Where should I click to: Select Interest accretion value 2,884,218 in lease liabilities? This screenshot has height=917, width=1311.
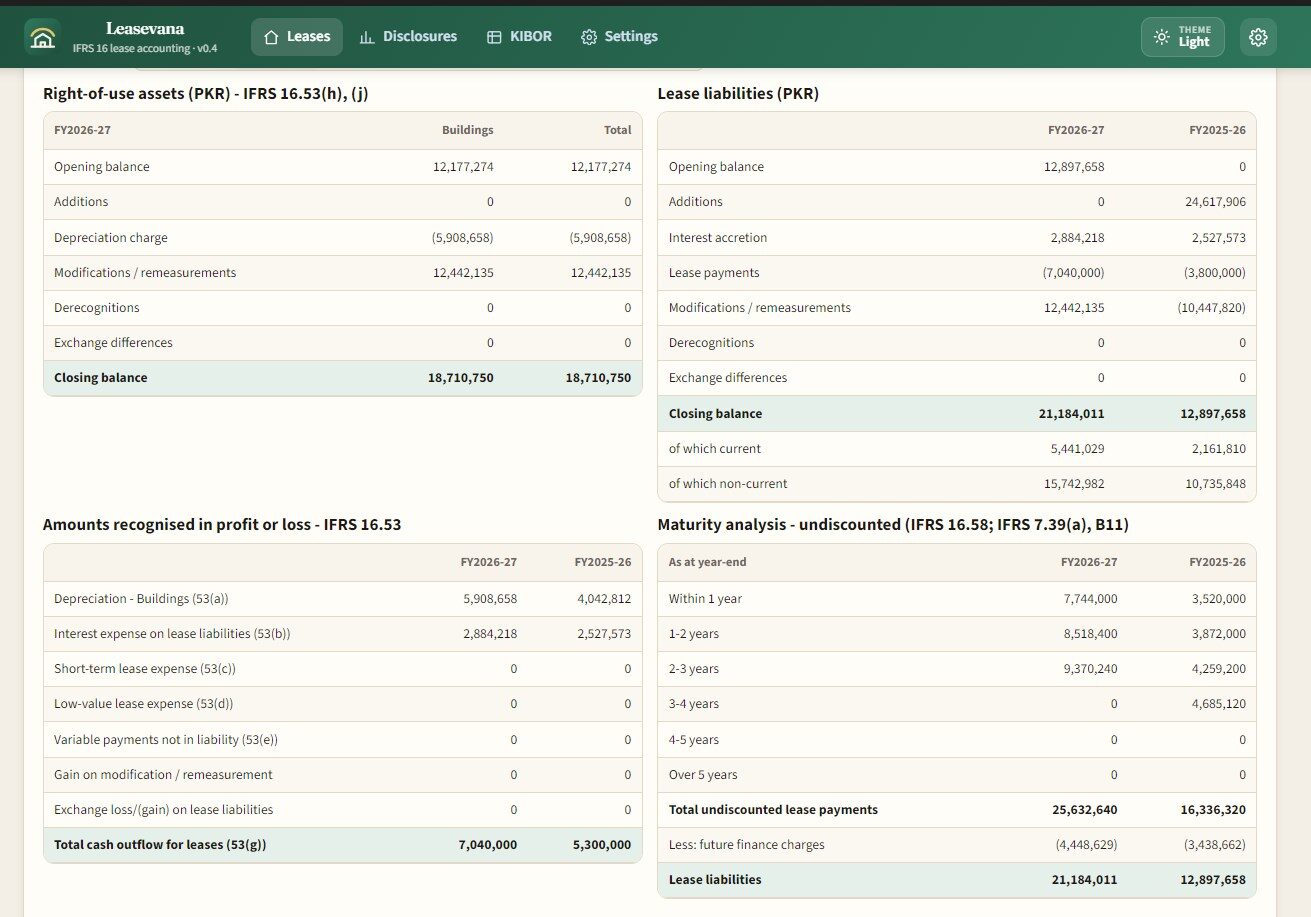pos(1077,238)
